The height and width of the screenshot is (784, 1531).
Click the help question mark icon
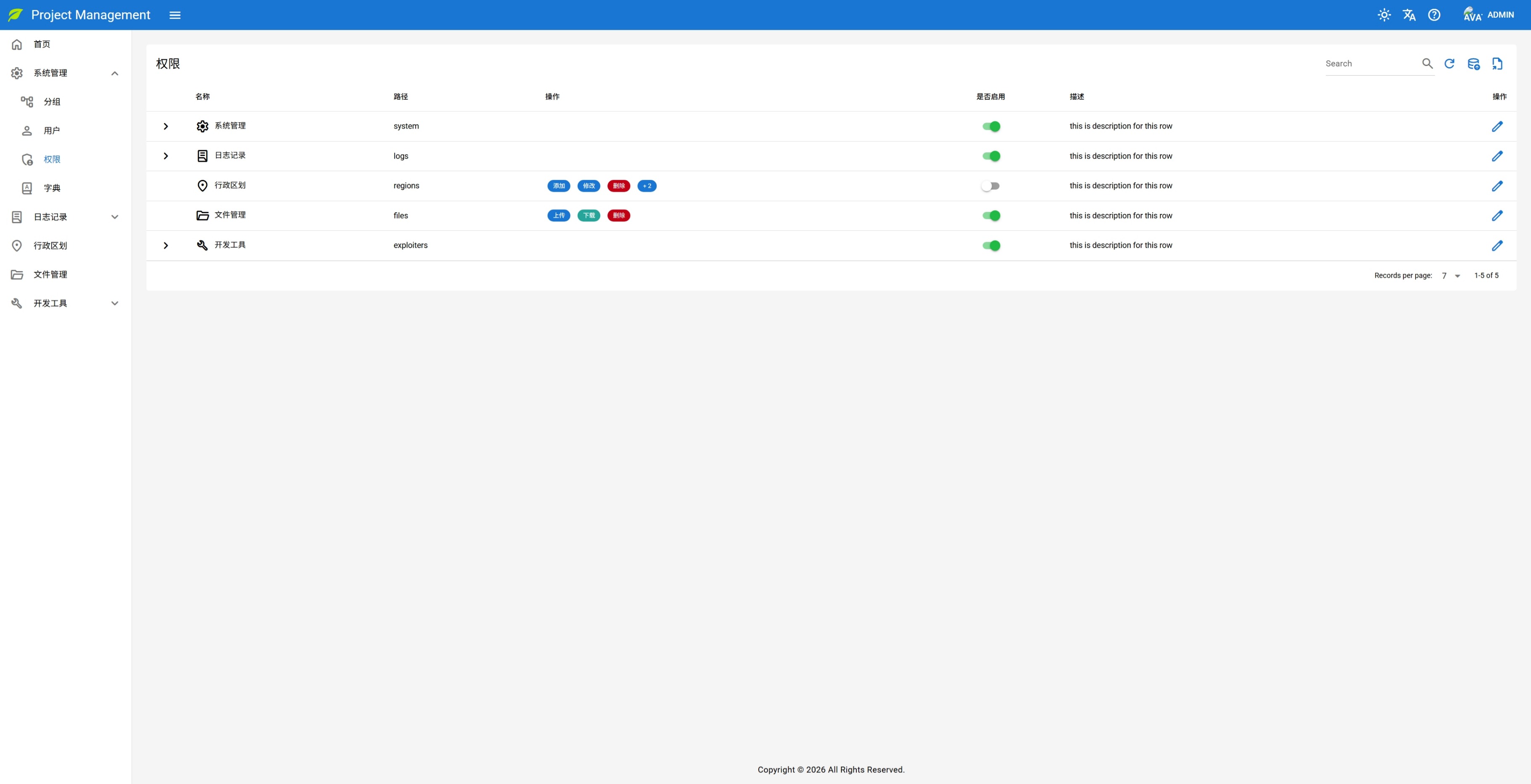(1434, 15)
